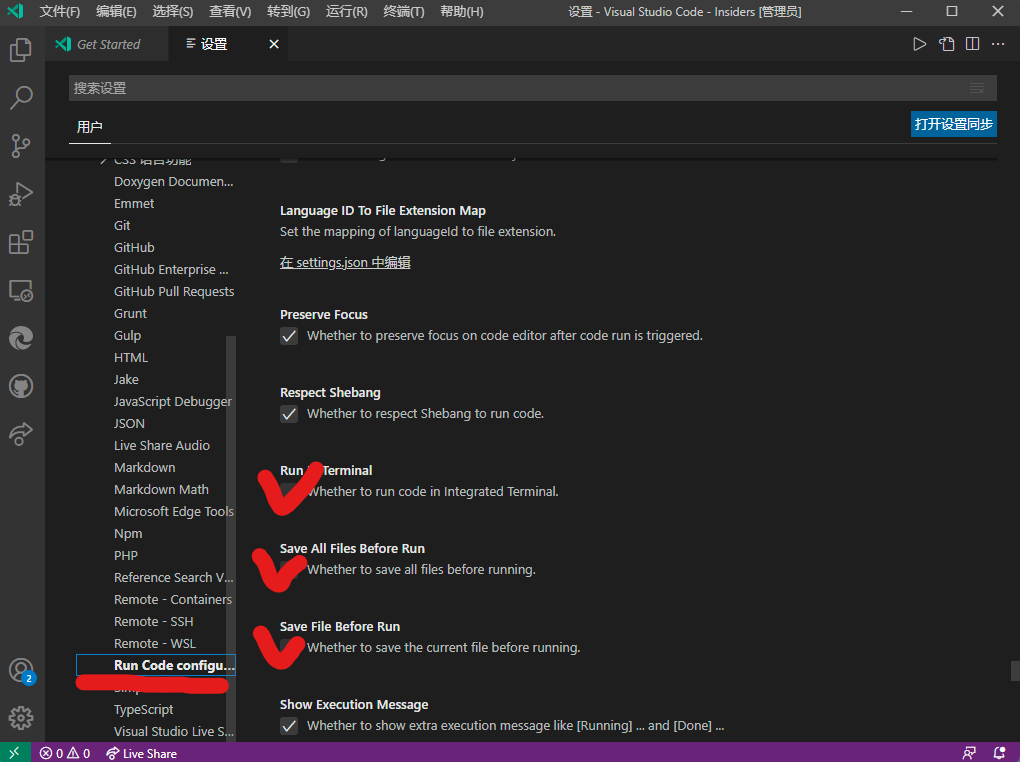Toggle the Run In Terminal checkbox
The width and height of the screenshot is (1020, 762).
coord(289,492)
